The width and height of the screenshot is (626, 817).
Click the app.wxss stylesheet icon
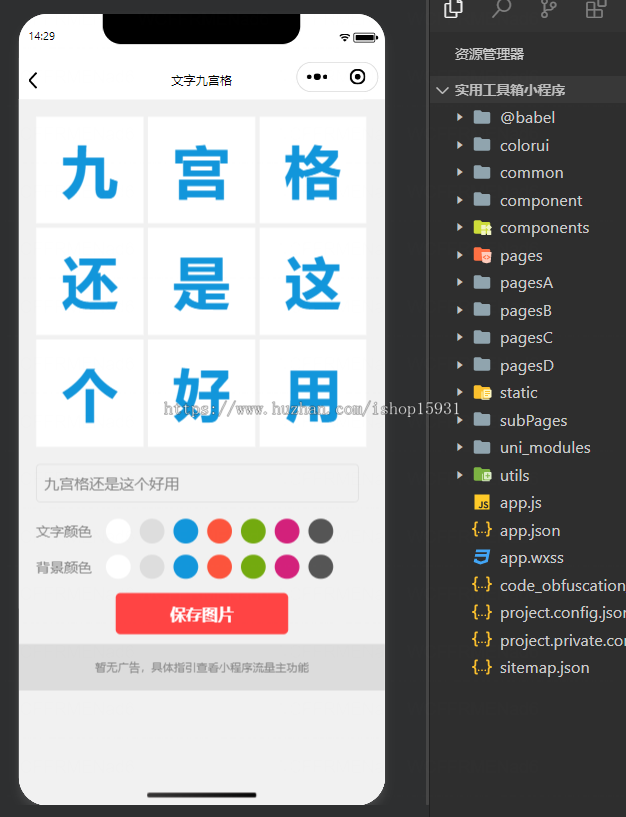(482, 558)
